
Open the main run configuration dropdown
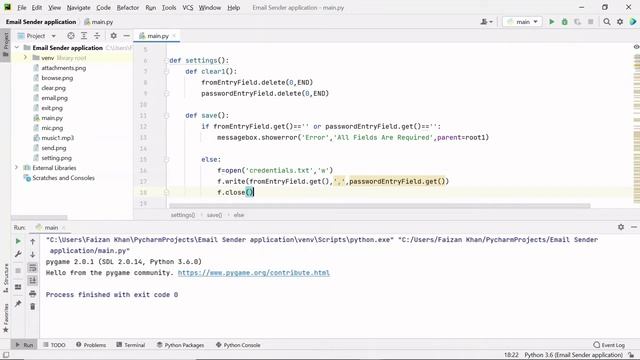click(522, 22)
